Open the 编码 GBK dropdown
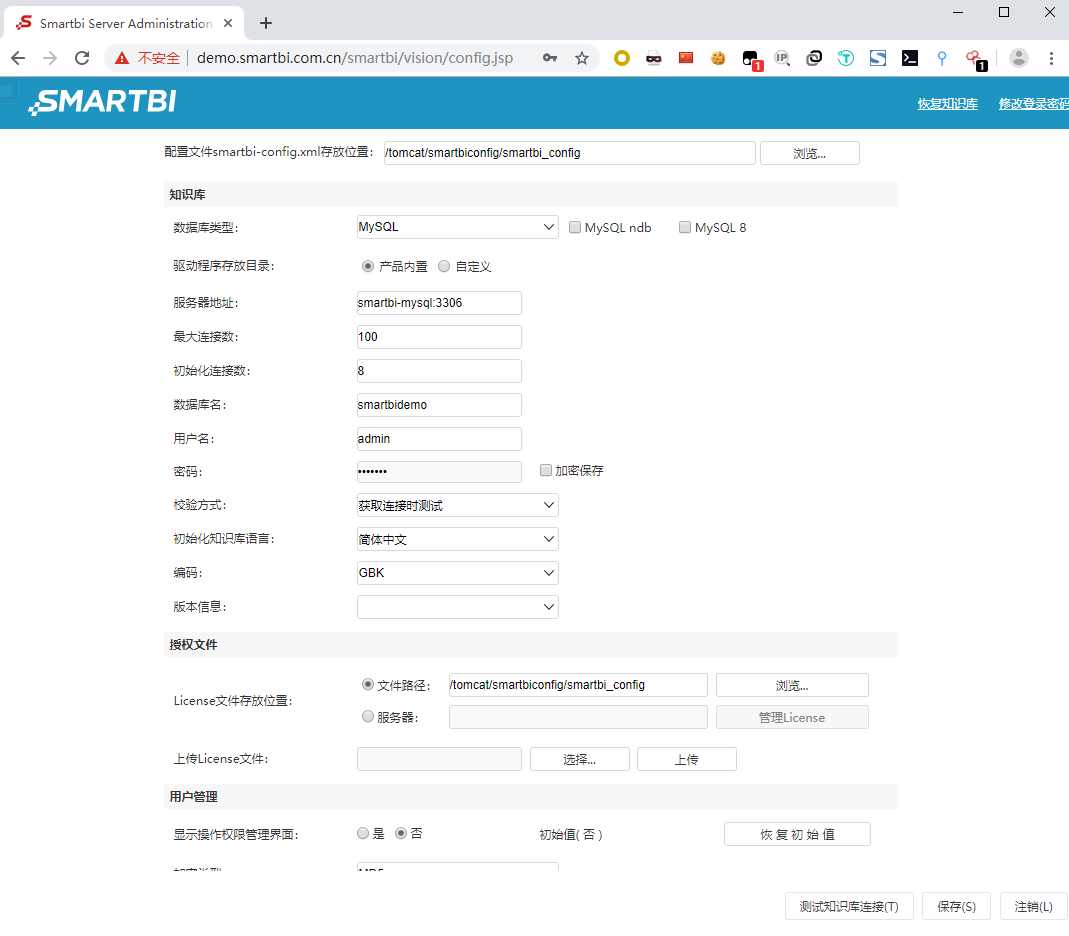This screenshot has height=936, width=1069. pyautogui.click(x=457, y=573)
